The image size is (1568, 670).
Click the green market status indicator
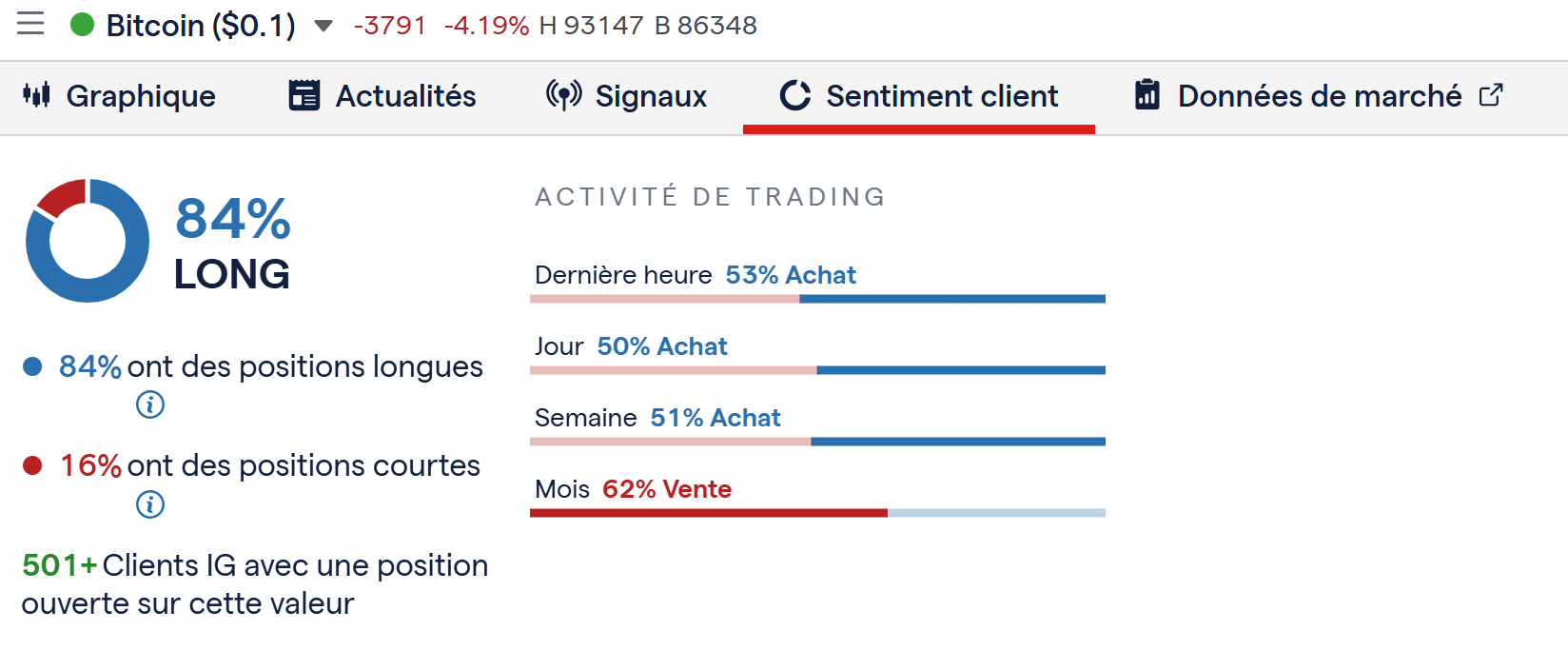click(x=83, y=24)
